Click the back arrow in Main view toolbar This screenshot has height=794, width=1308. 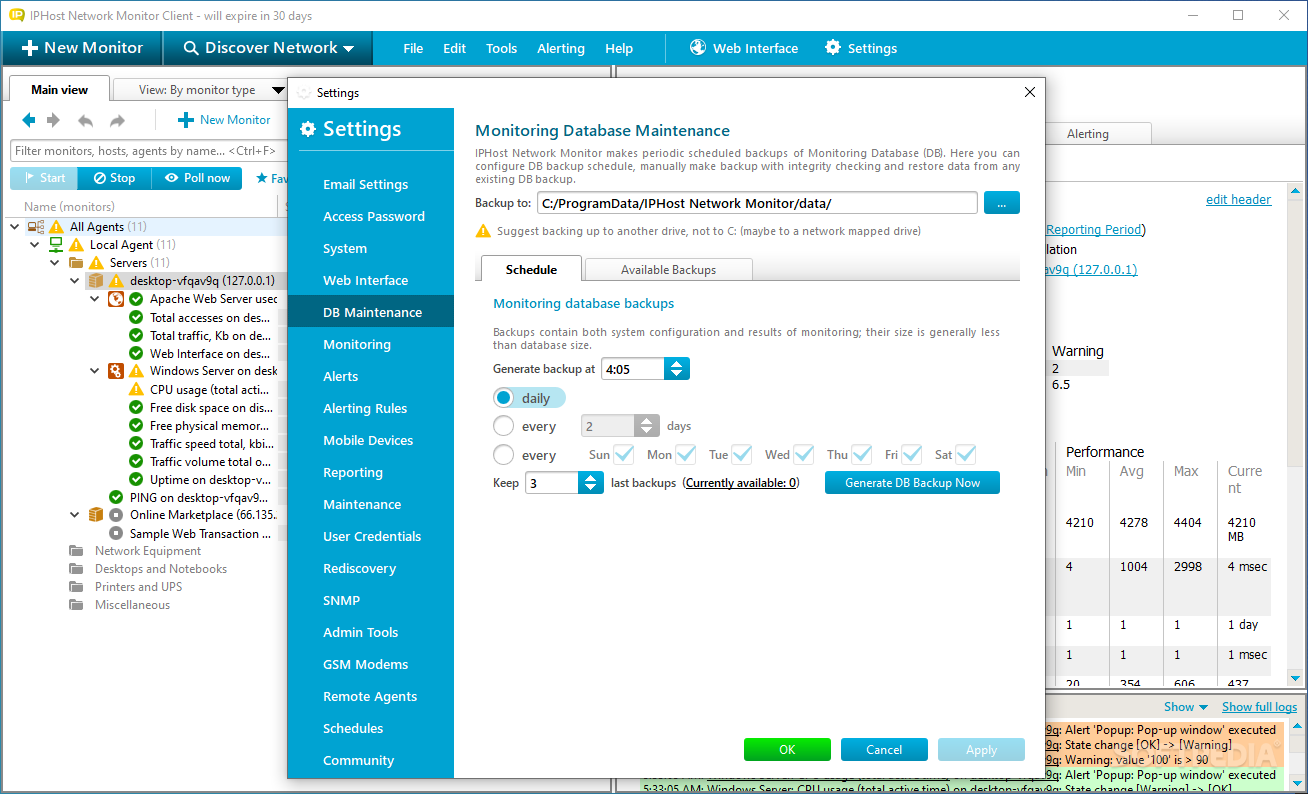[x=29, y=120]
